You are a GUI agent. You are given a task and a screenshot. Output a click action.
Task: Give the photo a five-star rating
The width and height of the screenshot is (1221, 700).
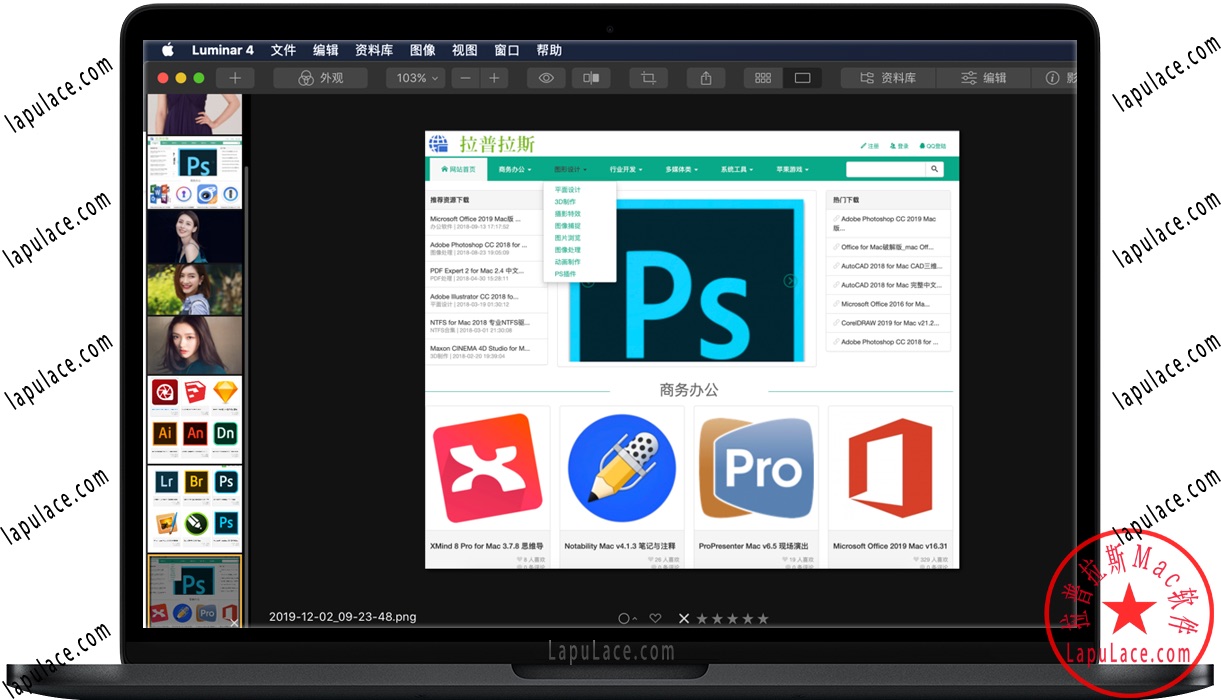pos(762,618)
